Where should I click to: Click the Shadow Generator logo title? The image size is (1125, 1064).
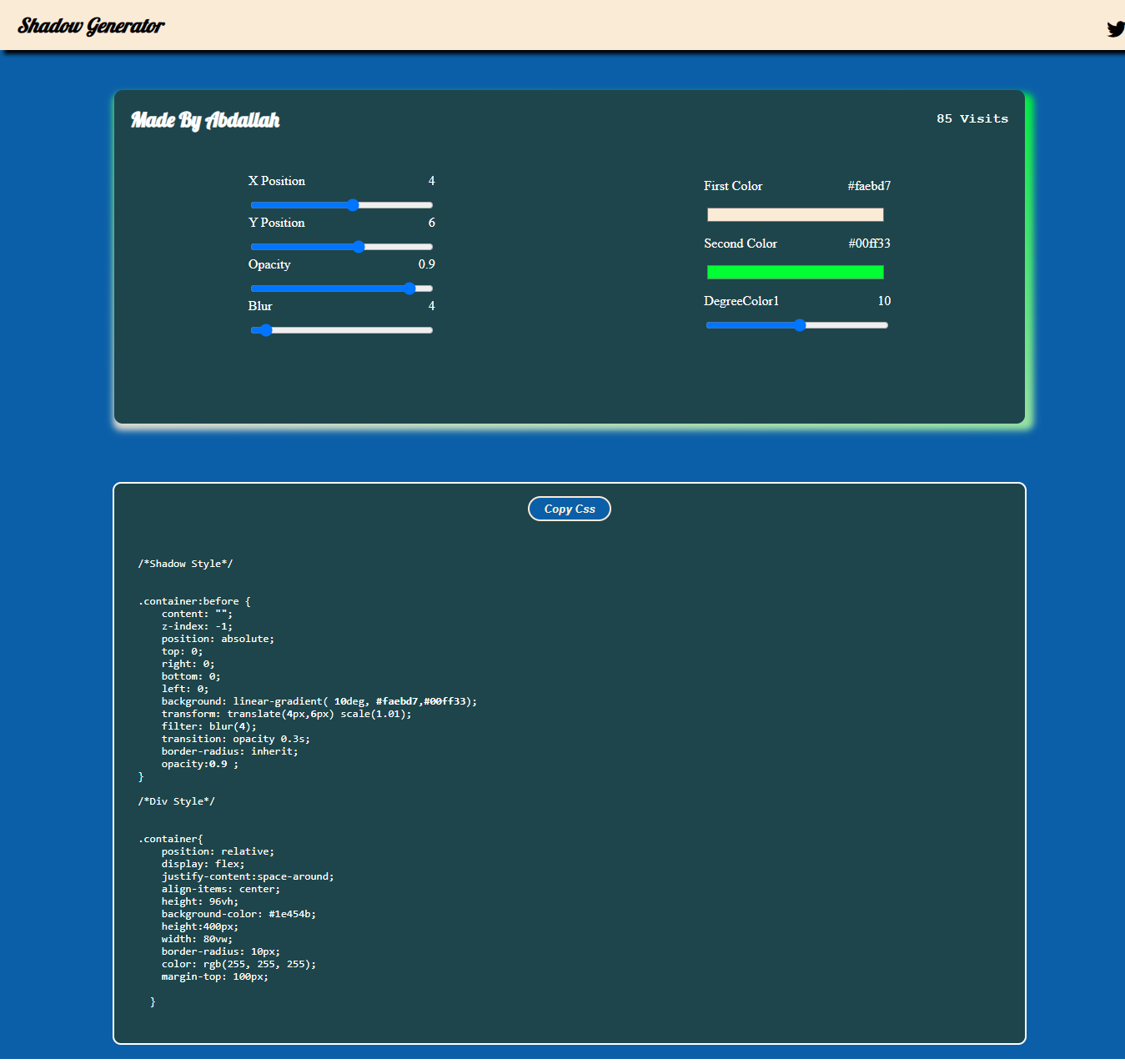[92, 26]
